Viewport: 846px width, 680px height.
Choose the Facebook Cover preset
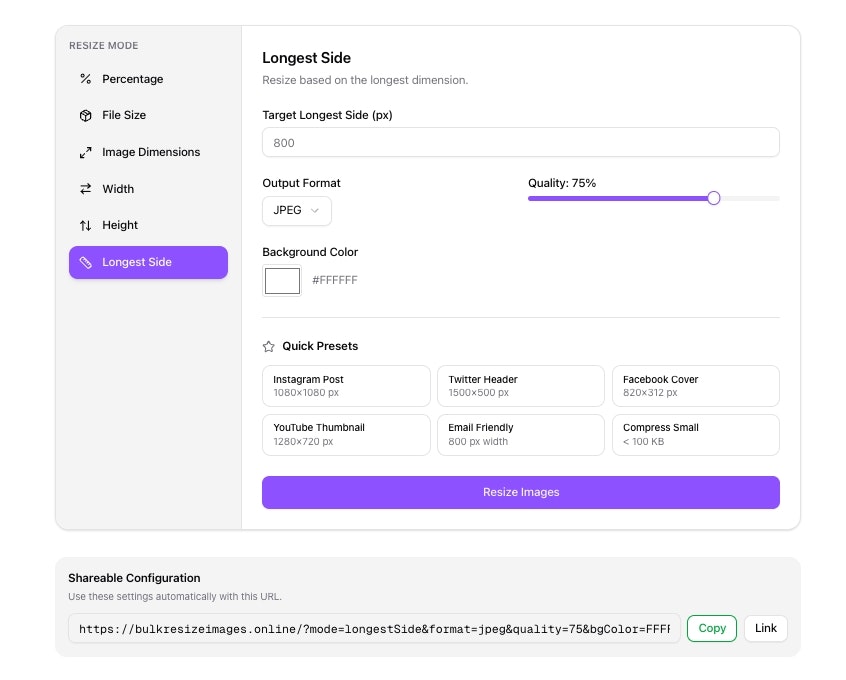[x=695, y=386]
